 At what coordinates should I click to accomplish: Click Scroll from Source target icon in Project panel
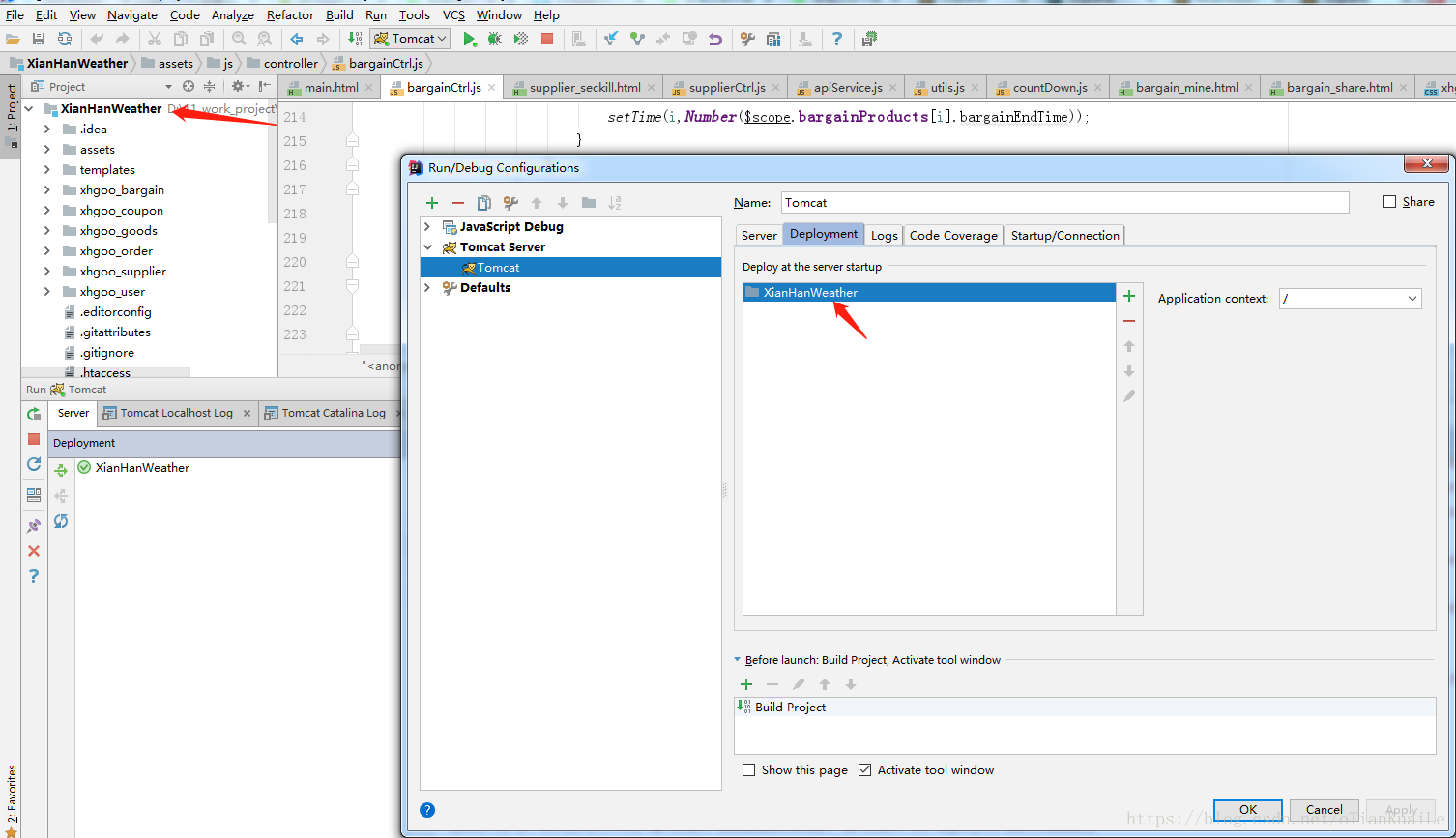(x=189, y=86)
